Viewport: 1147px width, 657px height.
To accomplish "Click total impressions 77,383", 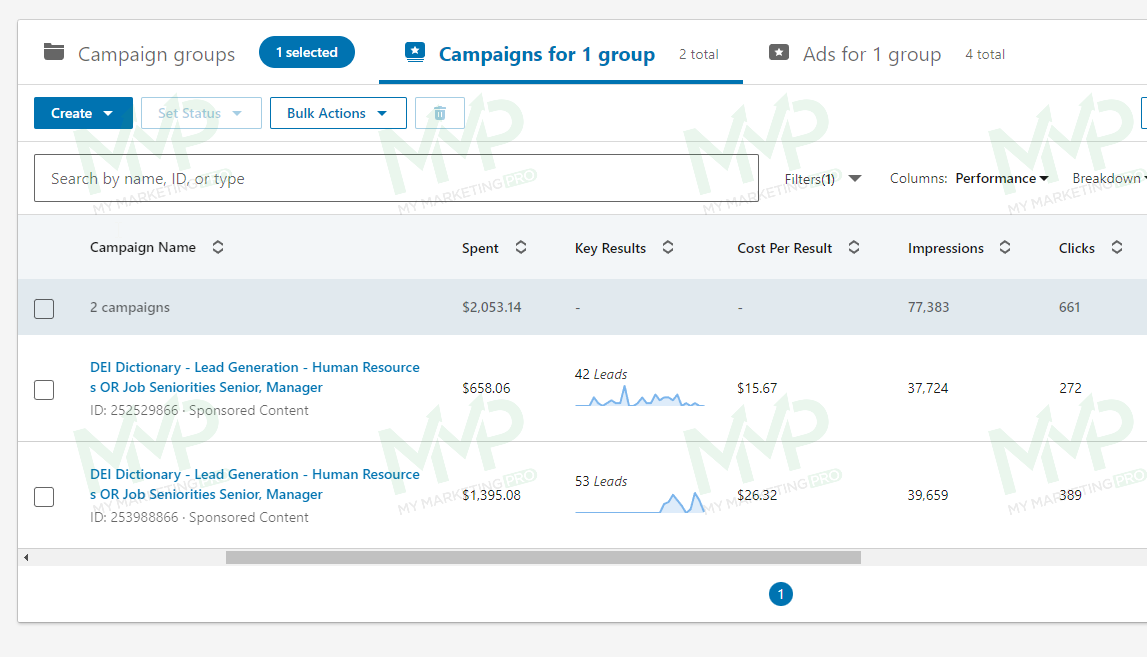I will pyautogui.click(x=928, y=307).
